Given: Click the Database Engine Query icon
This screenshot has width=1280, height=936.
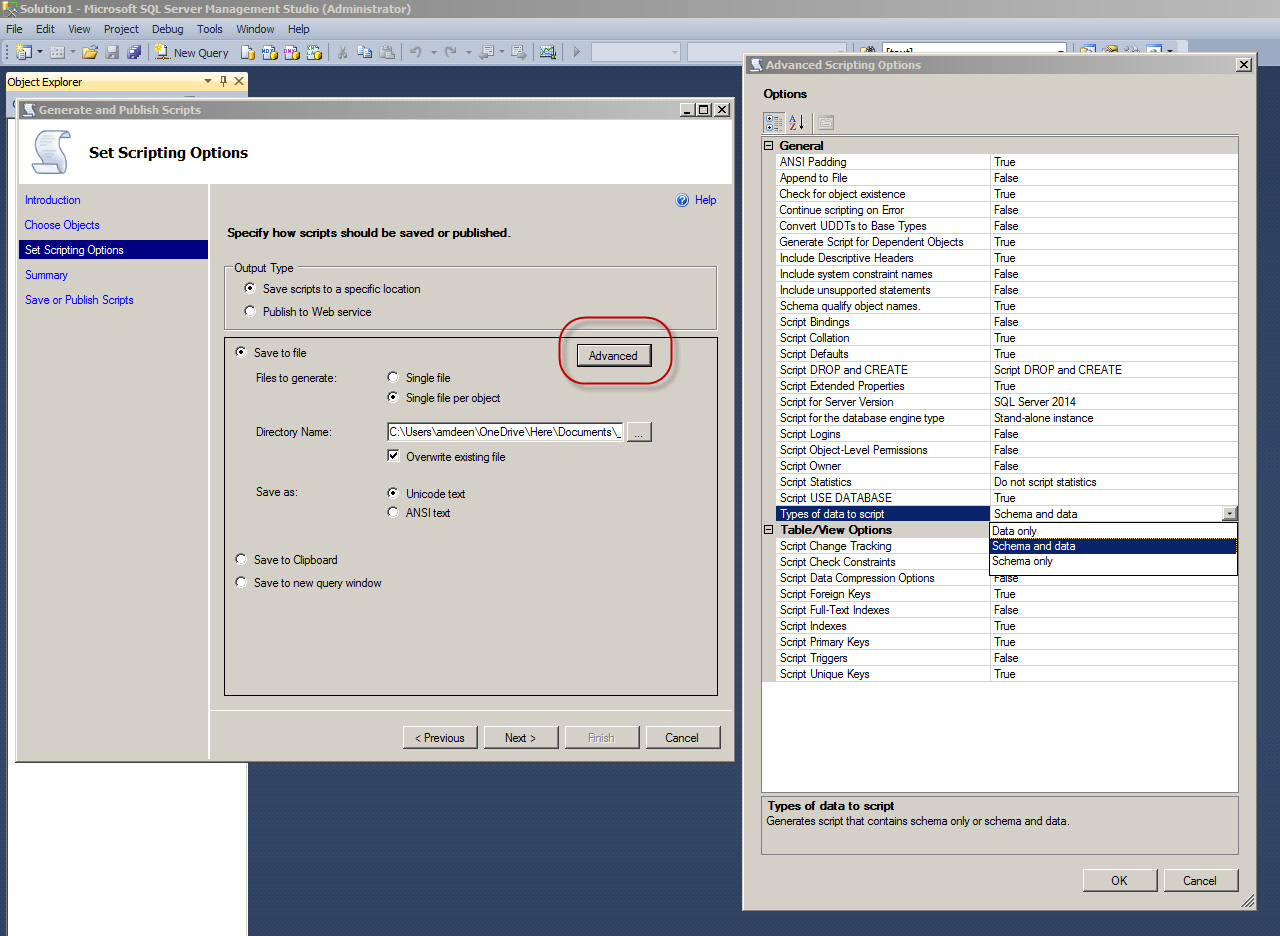Looking at the screenshot, I should click(248, 53).
